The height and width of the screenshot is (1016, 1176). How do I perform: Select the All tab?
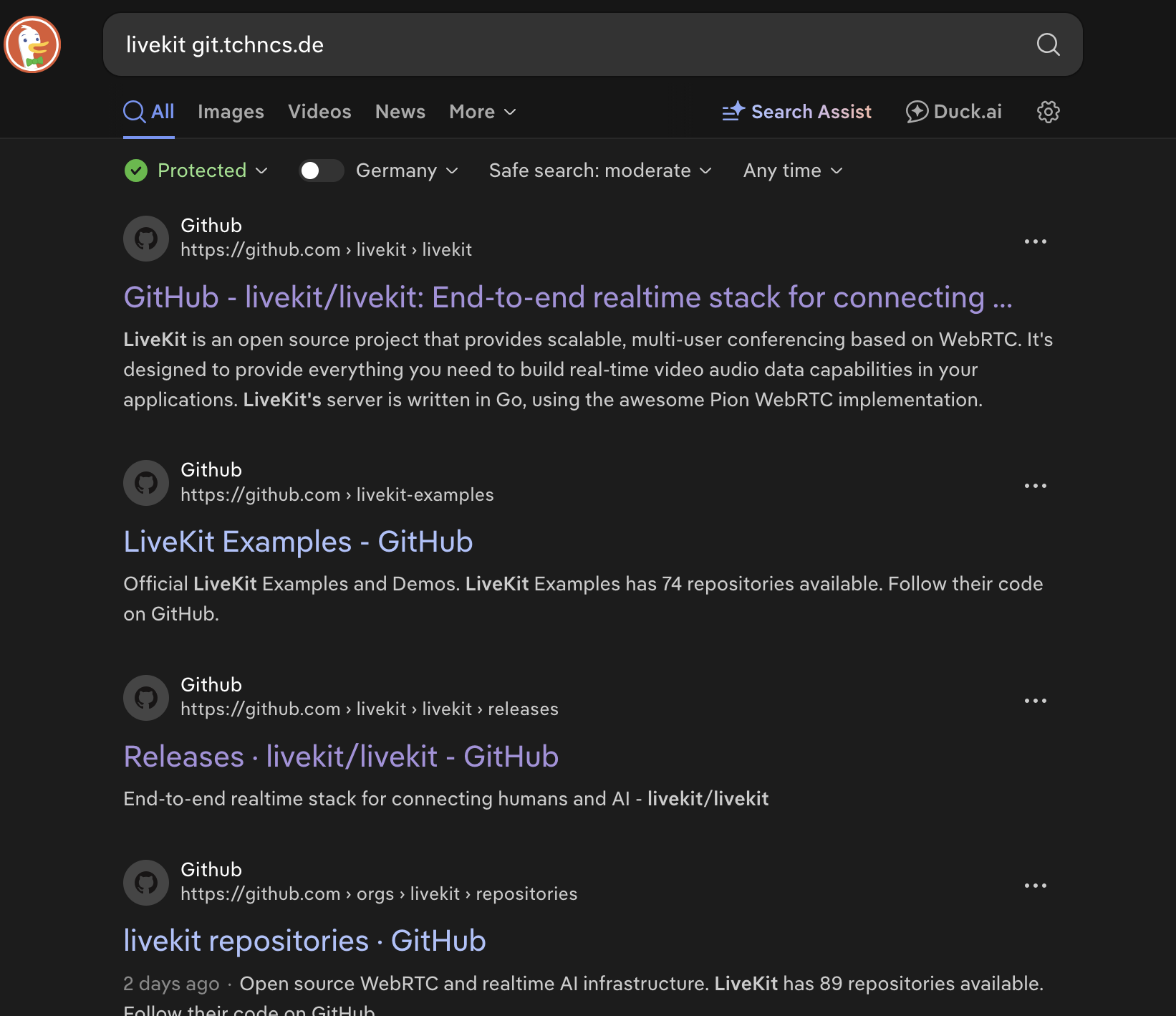(149, 112)
